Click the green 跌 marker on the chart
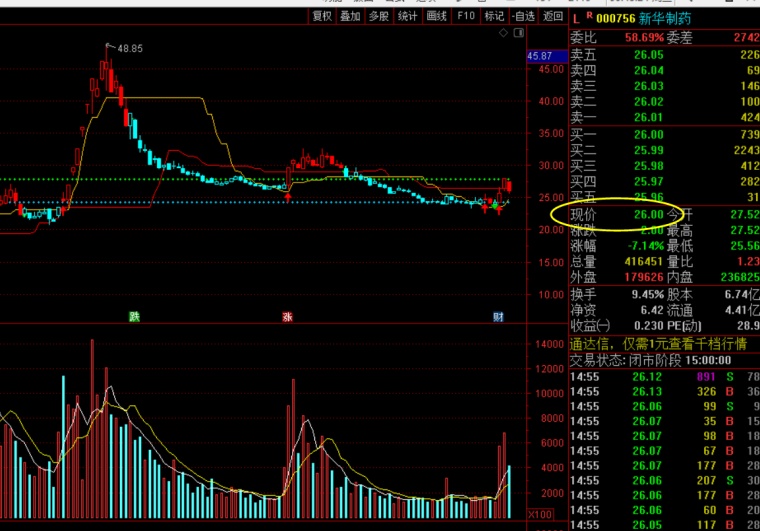This screenshot has width=760, height=531. (133, 316)
